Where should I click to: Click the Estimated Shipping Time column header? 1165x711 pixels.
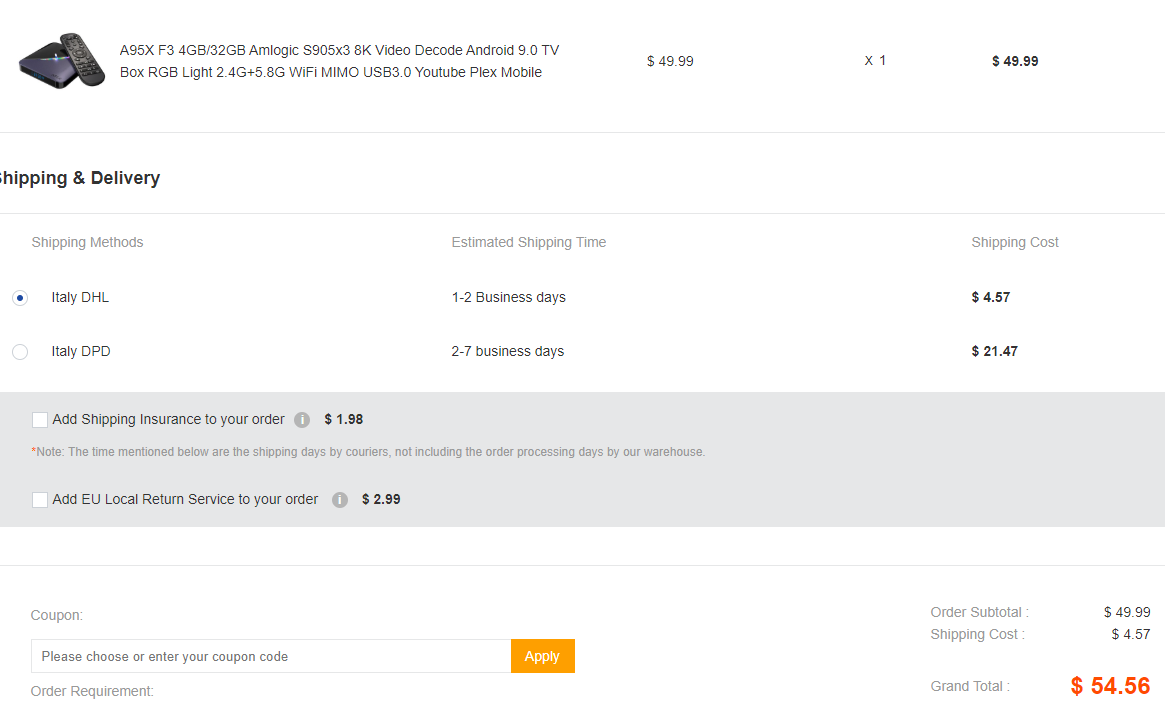[x=528, y=242]
